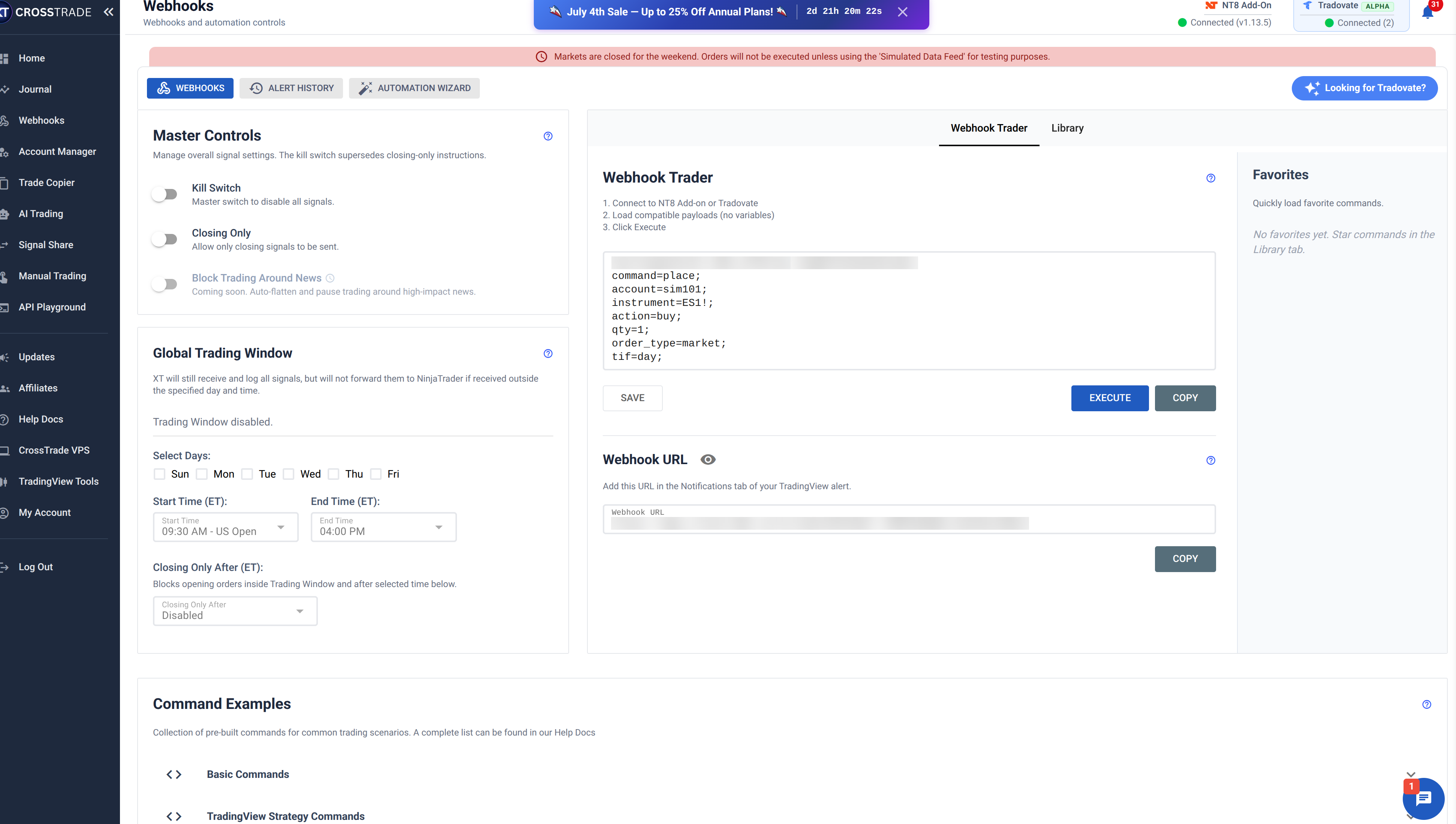The image size is (1456, 824).
Task: Click Global Trading Window help icon
Action: (548, 354)
